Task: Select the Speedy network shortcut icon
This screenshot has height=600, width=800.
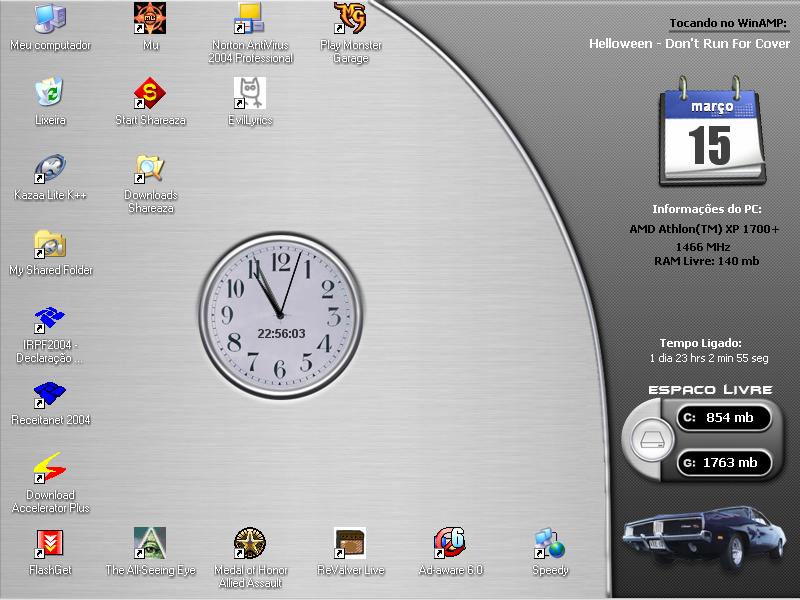Action: tap(550, 543)
